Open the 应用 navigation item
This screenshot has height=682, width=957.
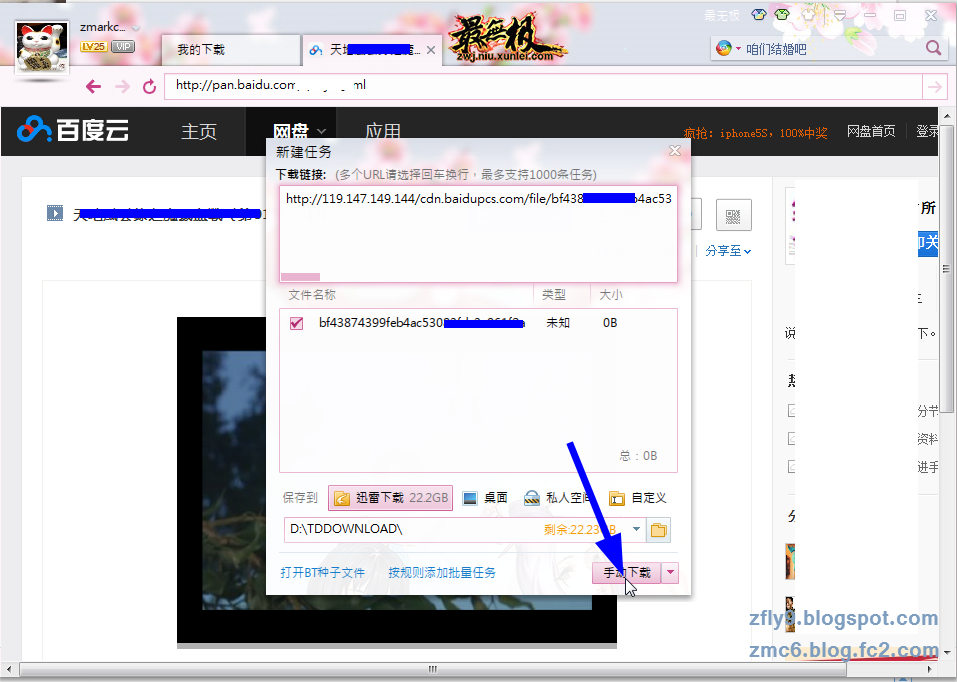pyautogui.click(x=383, y=131)
